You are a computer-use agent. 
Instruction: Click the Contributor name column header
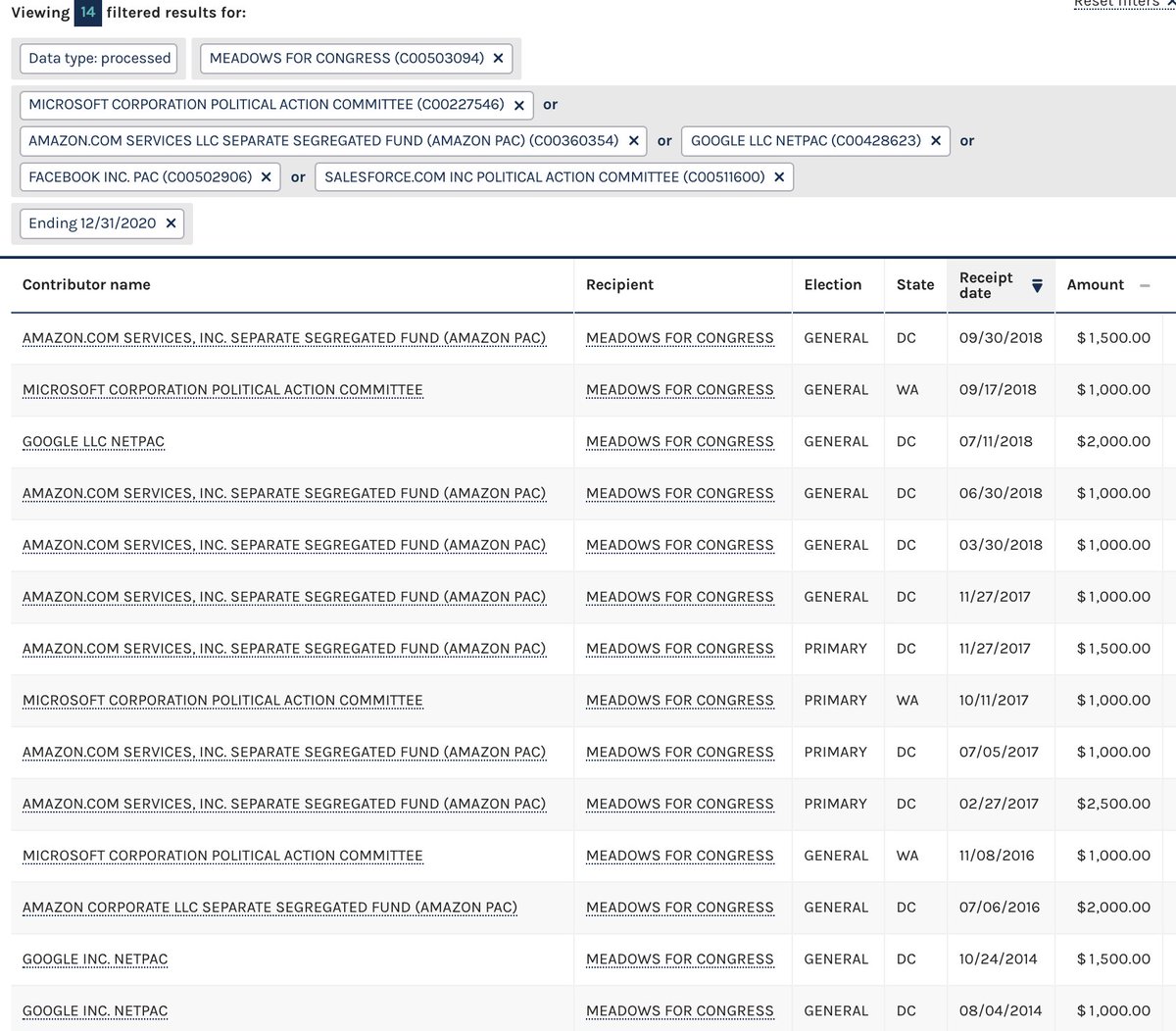[x=86, y=285]
